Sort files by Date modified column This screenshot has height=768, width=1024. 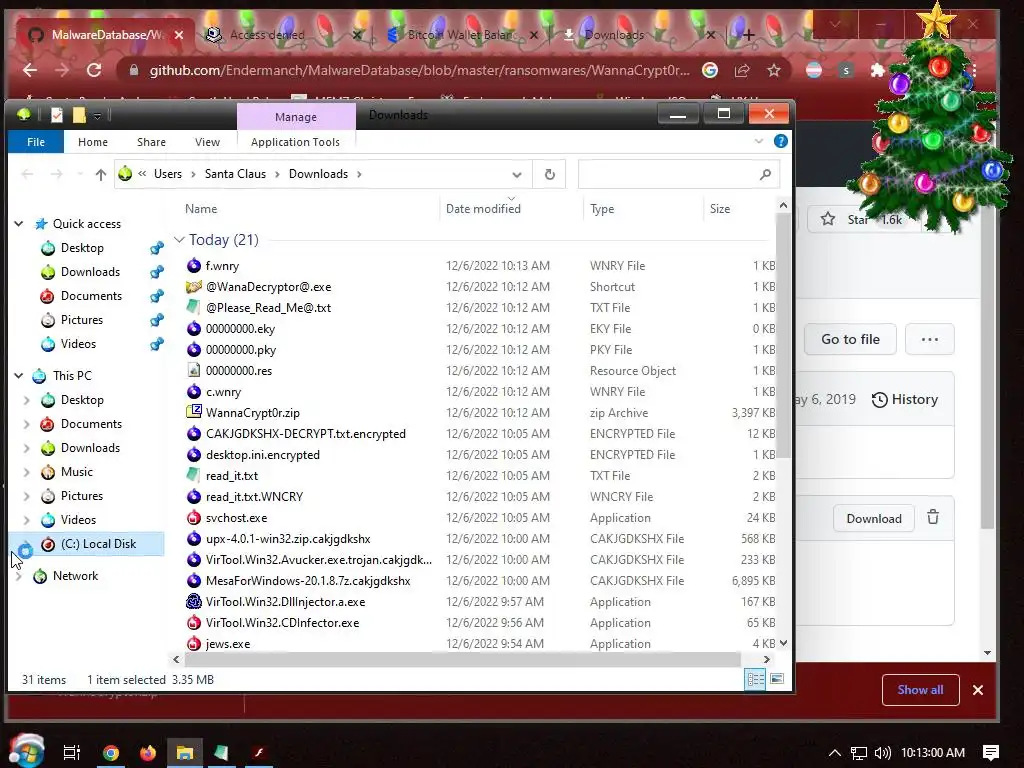click(x=483, y=209)
